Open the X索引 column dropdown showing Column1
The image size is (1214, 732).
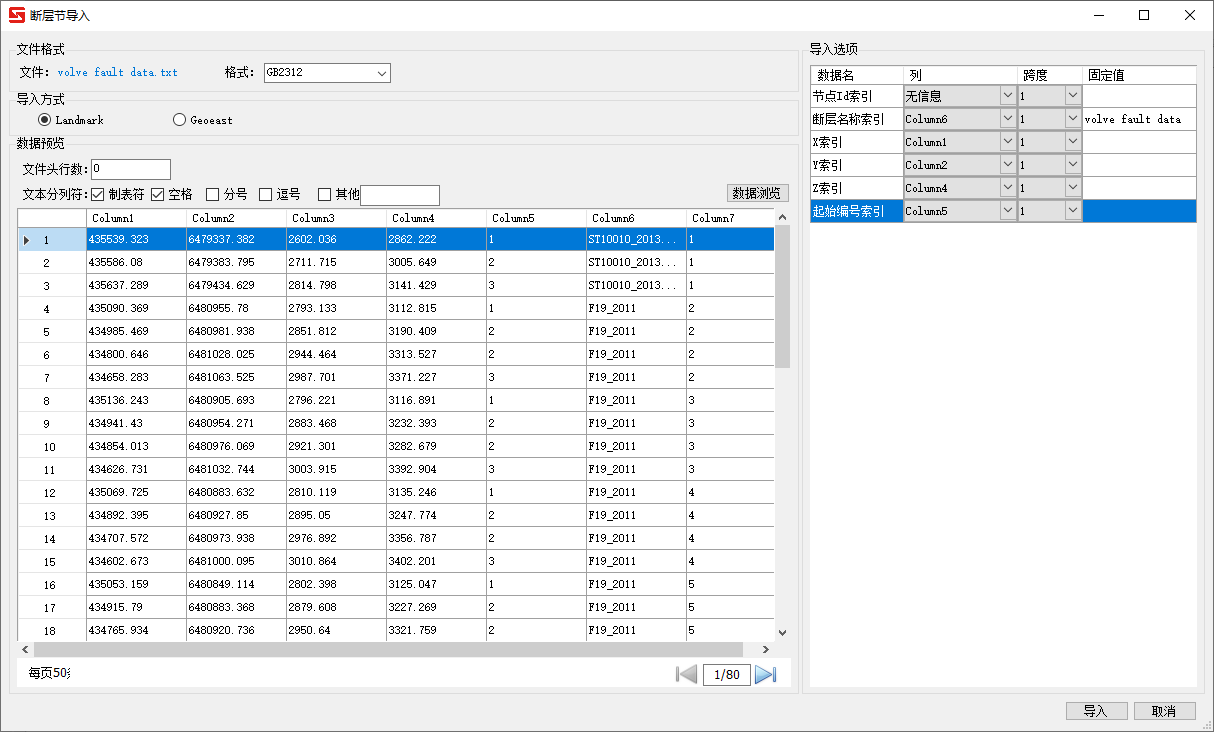(x=1007, y=141)
